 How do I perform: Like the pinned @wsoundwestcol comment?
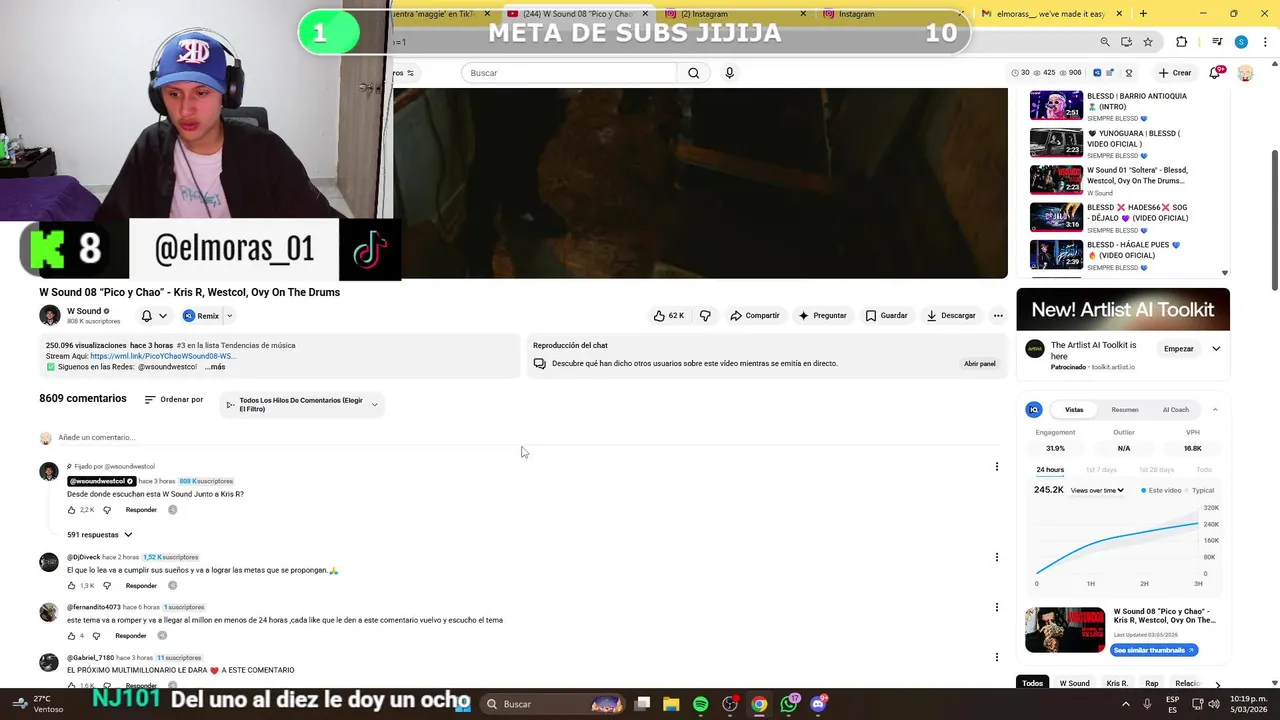pos(72,510)
